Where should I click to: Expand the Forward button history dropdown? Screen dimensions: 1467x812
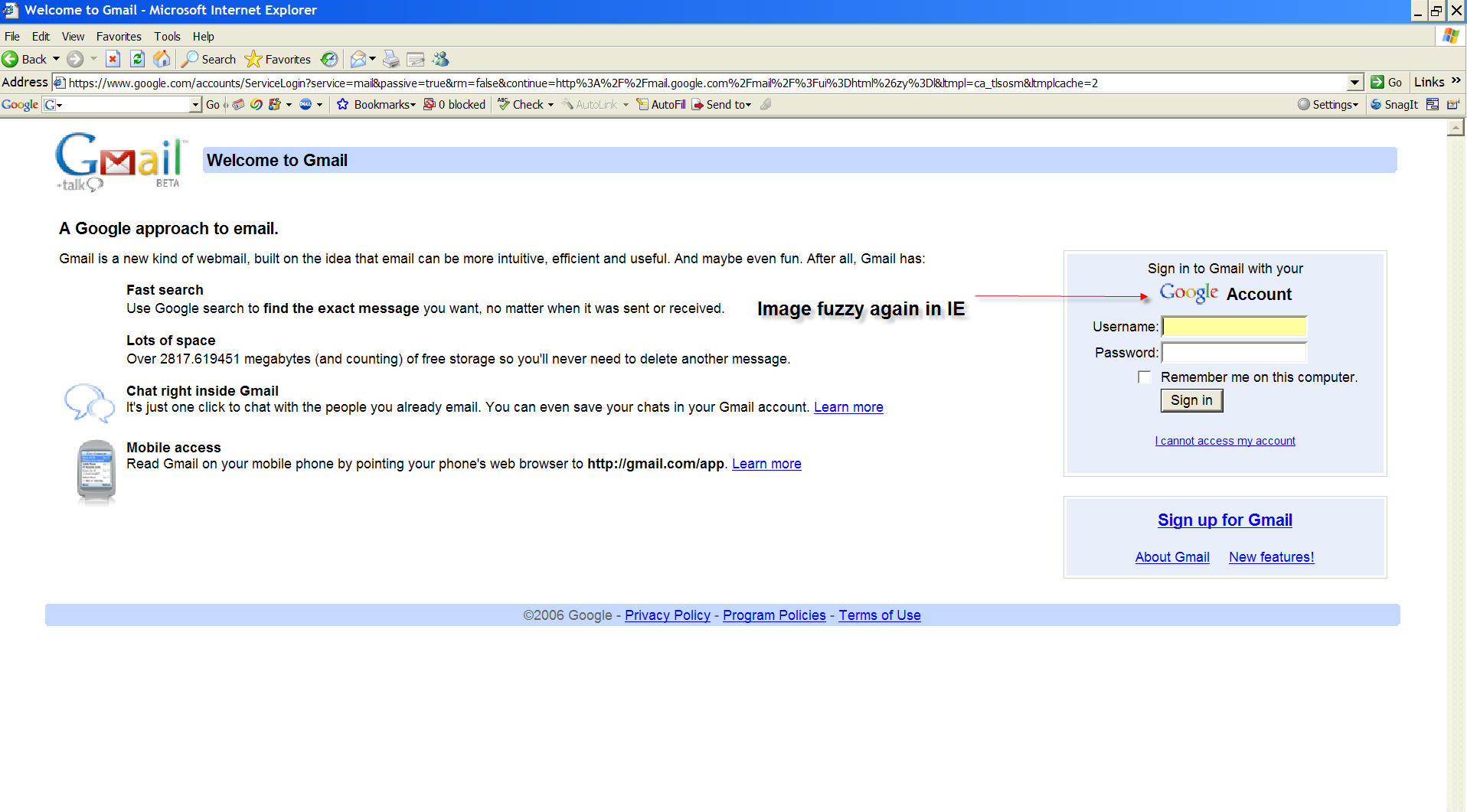(x=93, y=59)
